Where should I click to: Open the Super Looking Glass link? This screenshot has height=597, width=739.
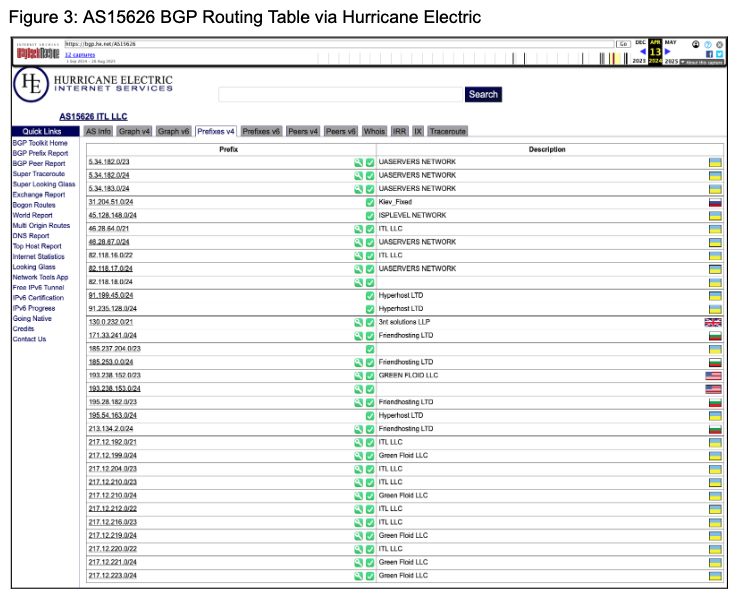tap(44, 184)
